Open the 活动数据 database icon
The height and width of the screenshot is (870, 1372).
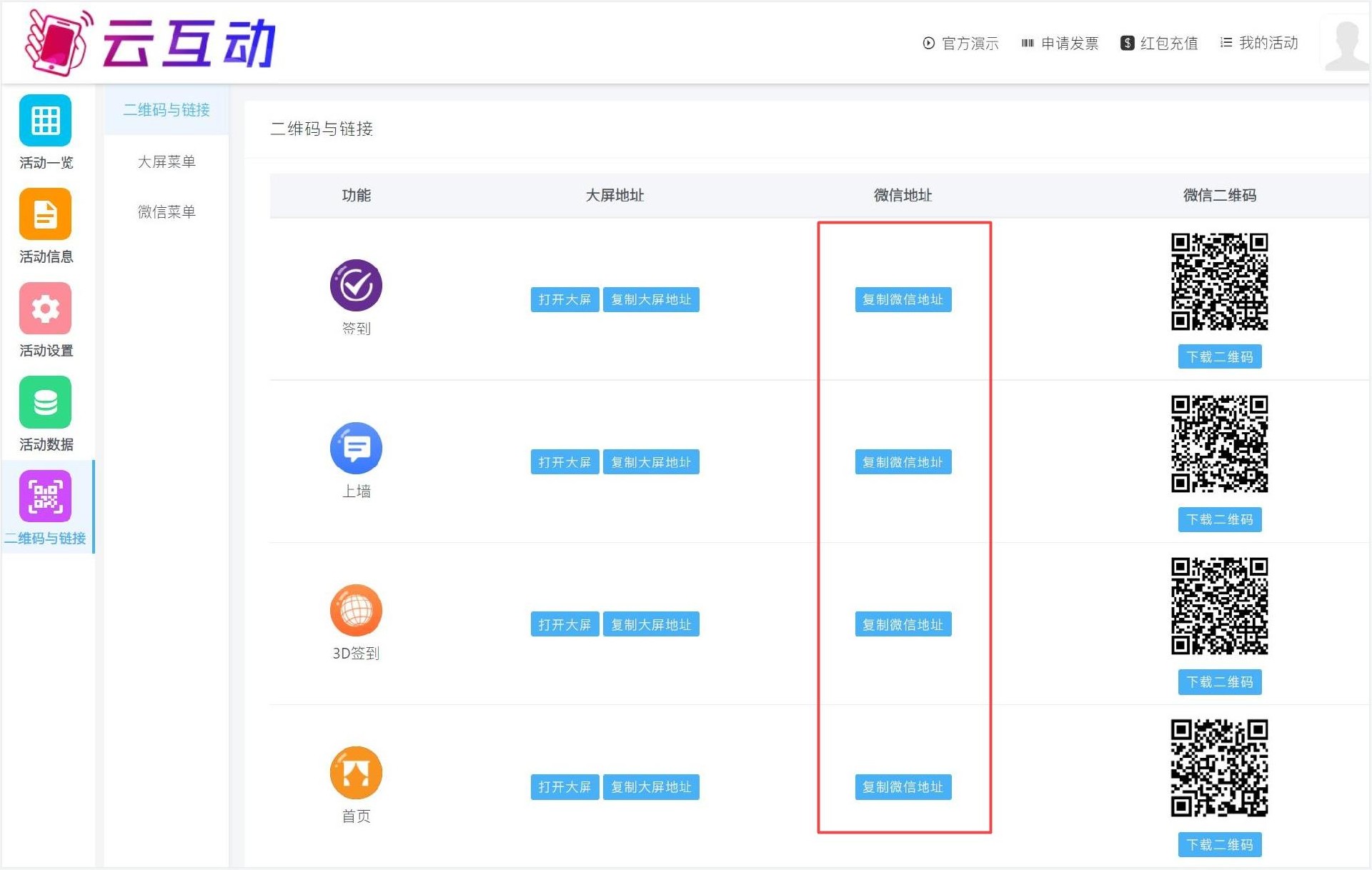click(45, 401)
